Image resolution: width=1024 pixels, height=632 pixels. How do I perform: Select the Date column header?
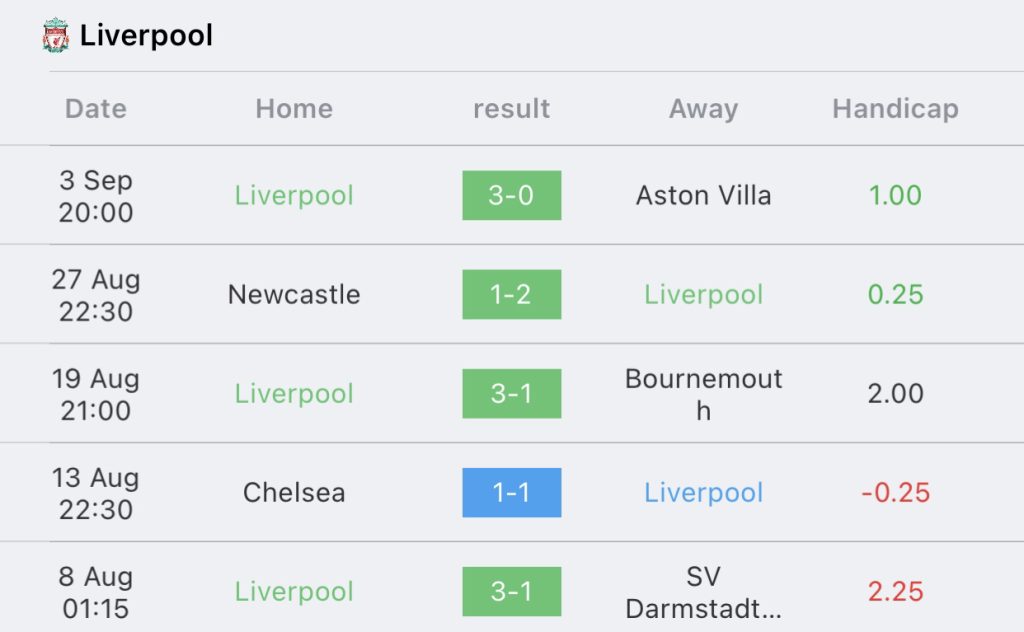click(96, 108)
